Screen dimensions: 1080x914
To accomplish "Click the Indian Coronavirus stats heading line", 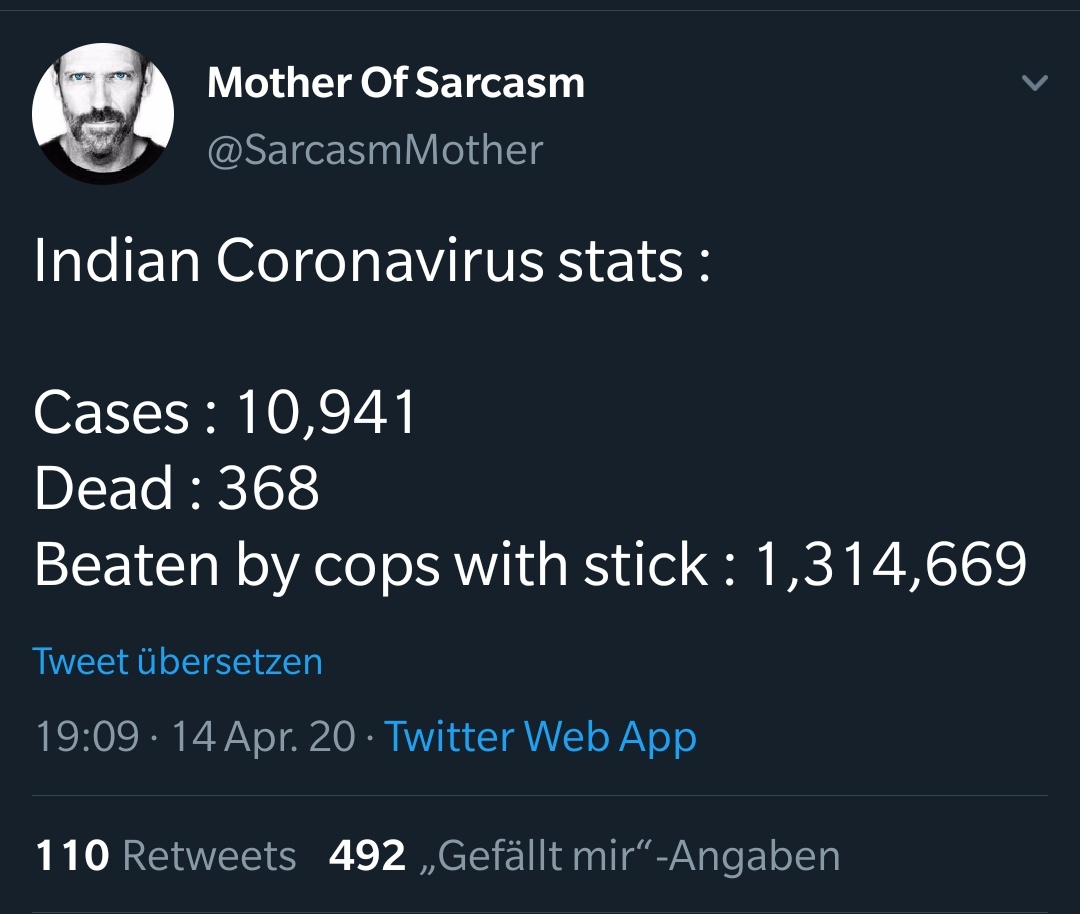I will [x=372, y=261].
